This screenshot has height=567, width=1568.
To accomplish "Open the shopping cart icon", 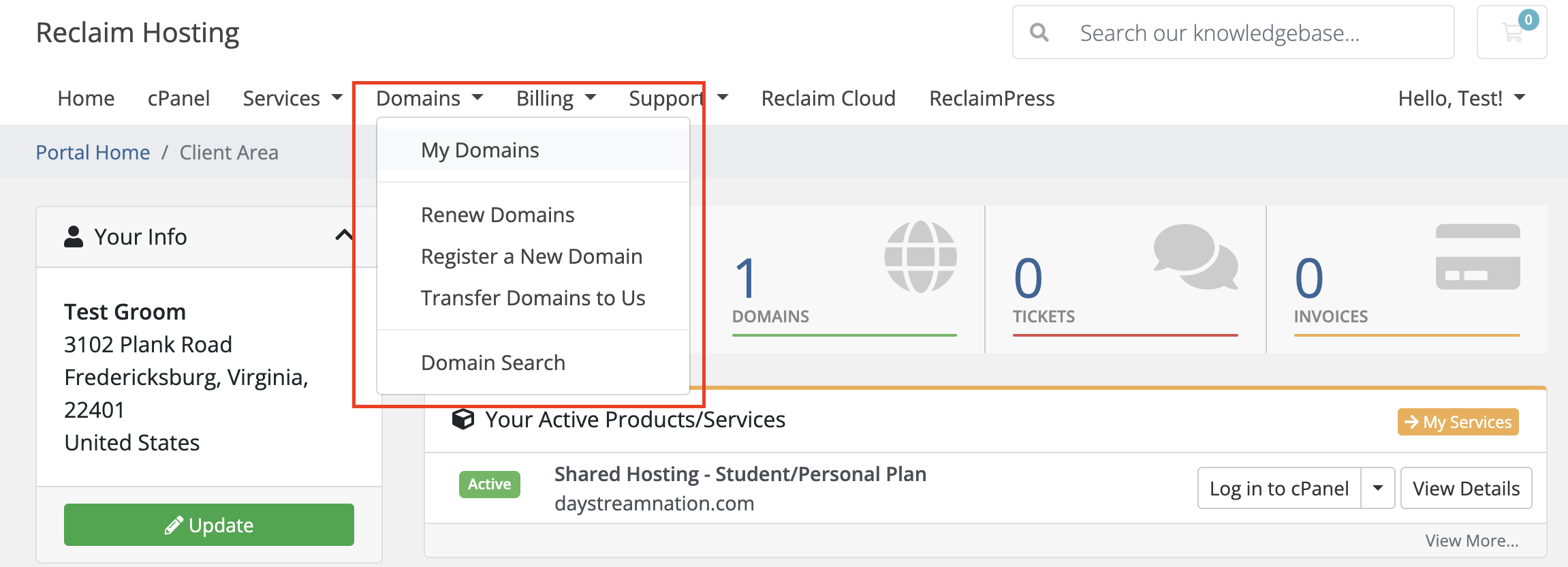I will point(1511,32).
